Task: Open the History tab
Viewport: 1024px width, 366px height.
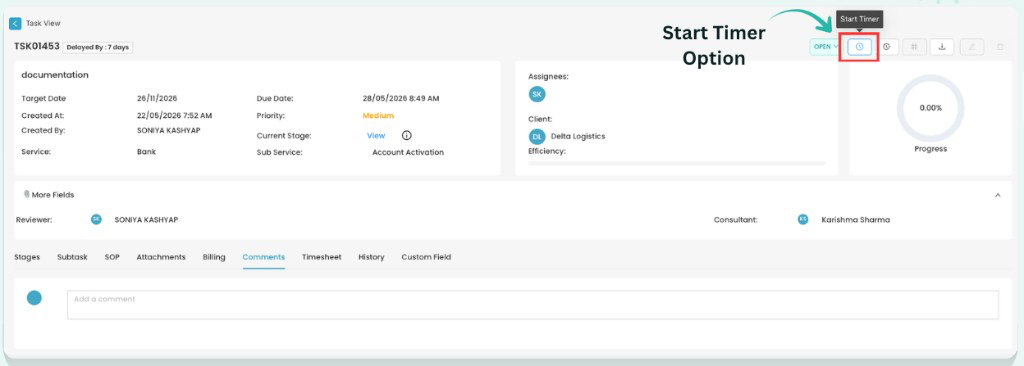Action: click(x=371, y=258)
